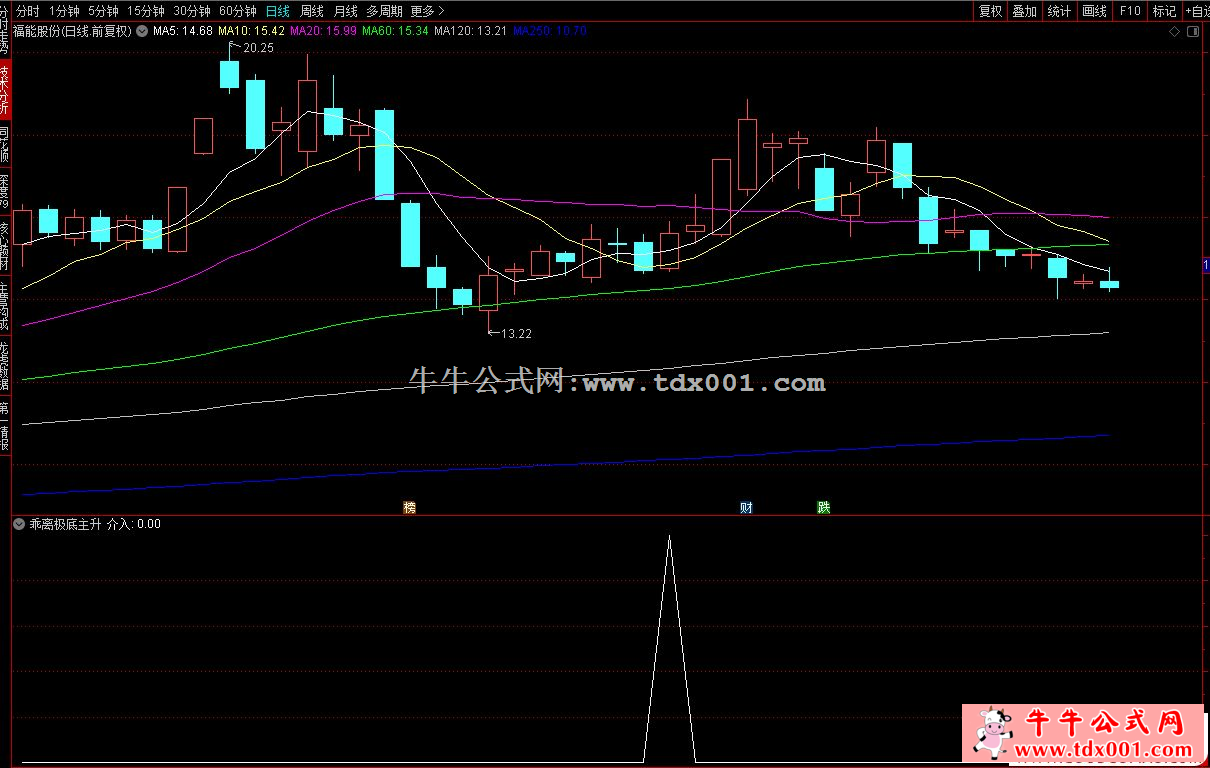
Task: Click the 标记 mark button
Action: (1164, 11)
